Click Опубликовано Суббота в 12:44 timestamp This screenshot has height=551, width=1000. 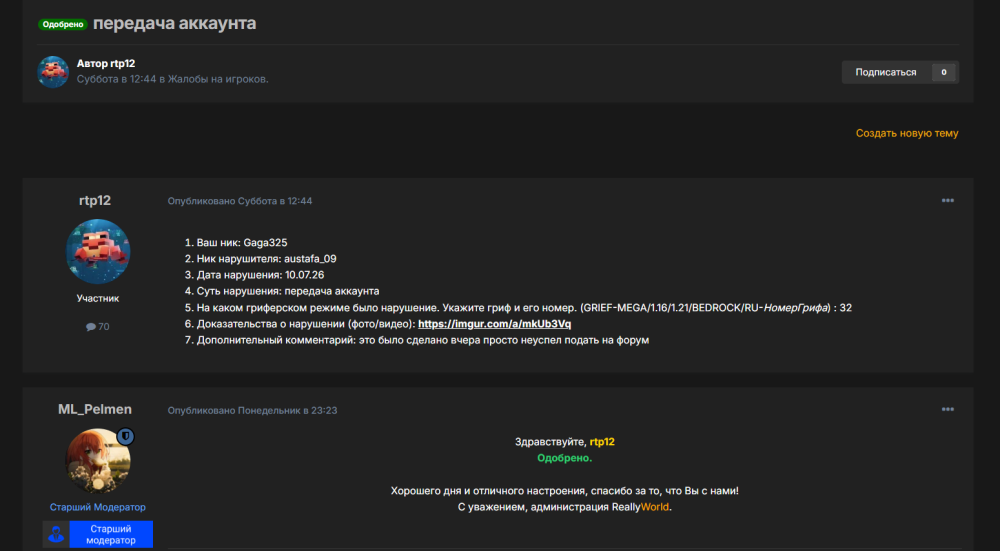pyautogui.click(x=240, y=201)
